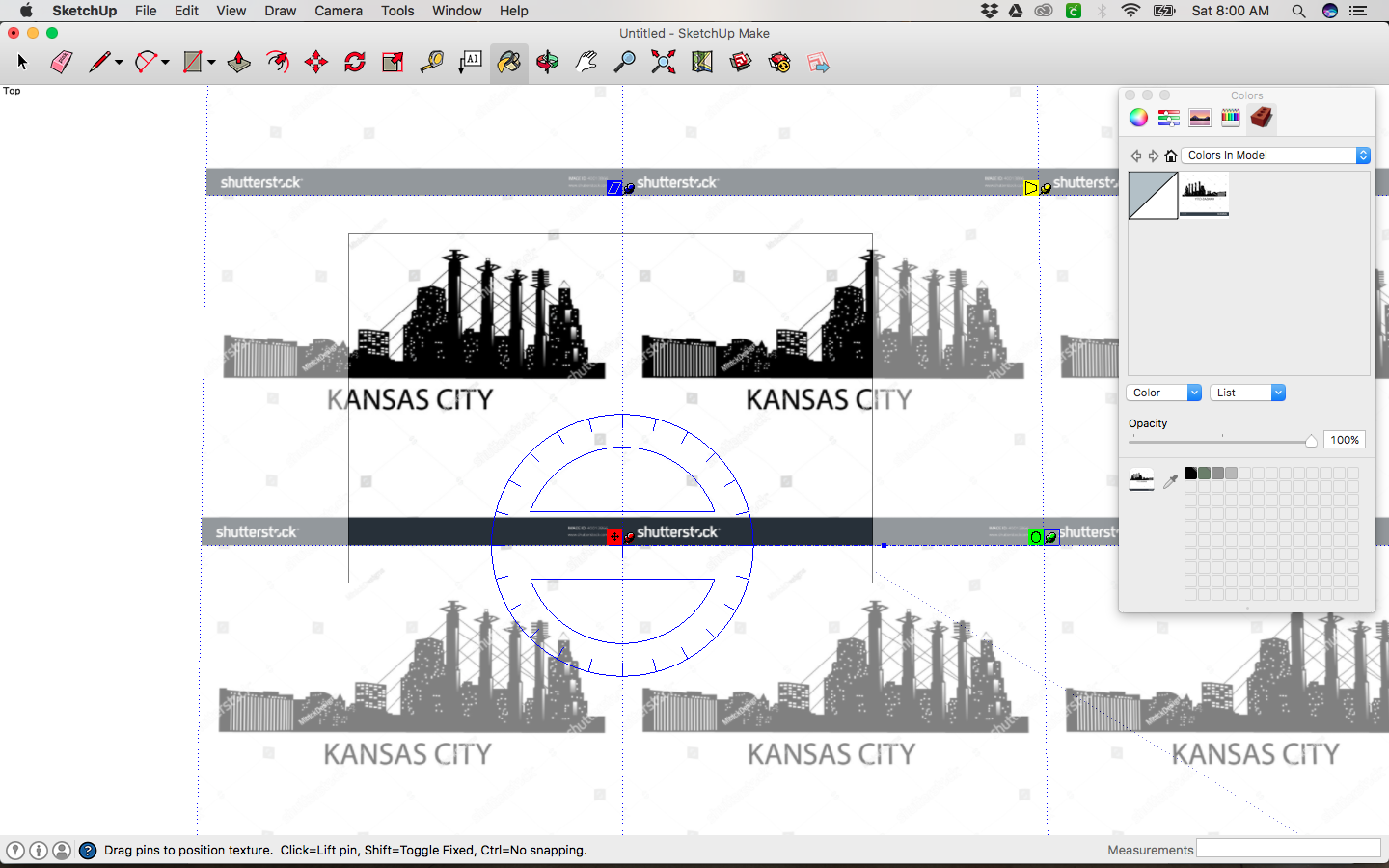The height and width of the screenshot is (868, 1389).
Task: Go back in Colors panel
Action: click(x=1136, y=155)
